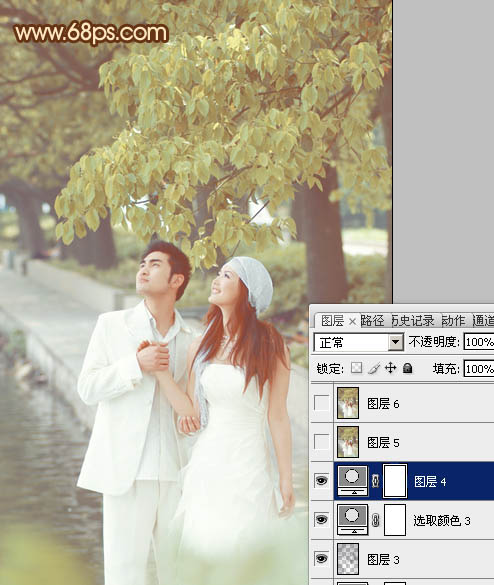Viewport: 494px width, 585px height.
Task: Hide the 图层 3 layer
Action: (321, 559)
